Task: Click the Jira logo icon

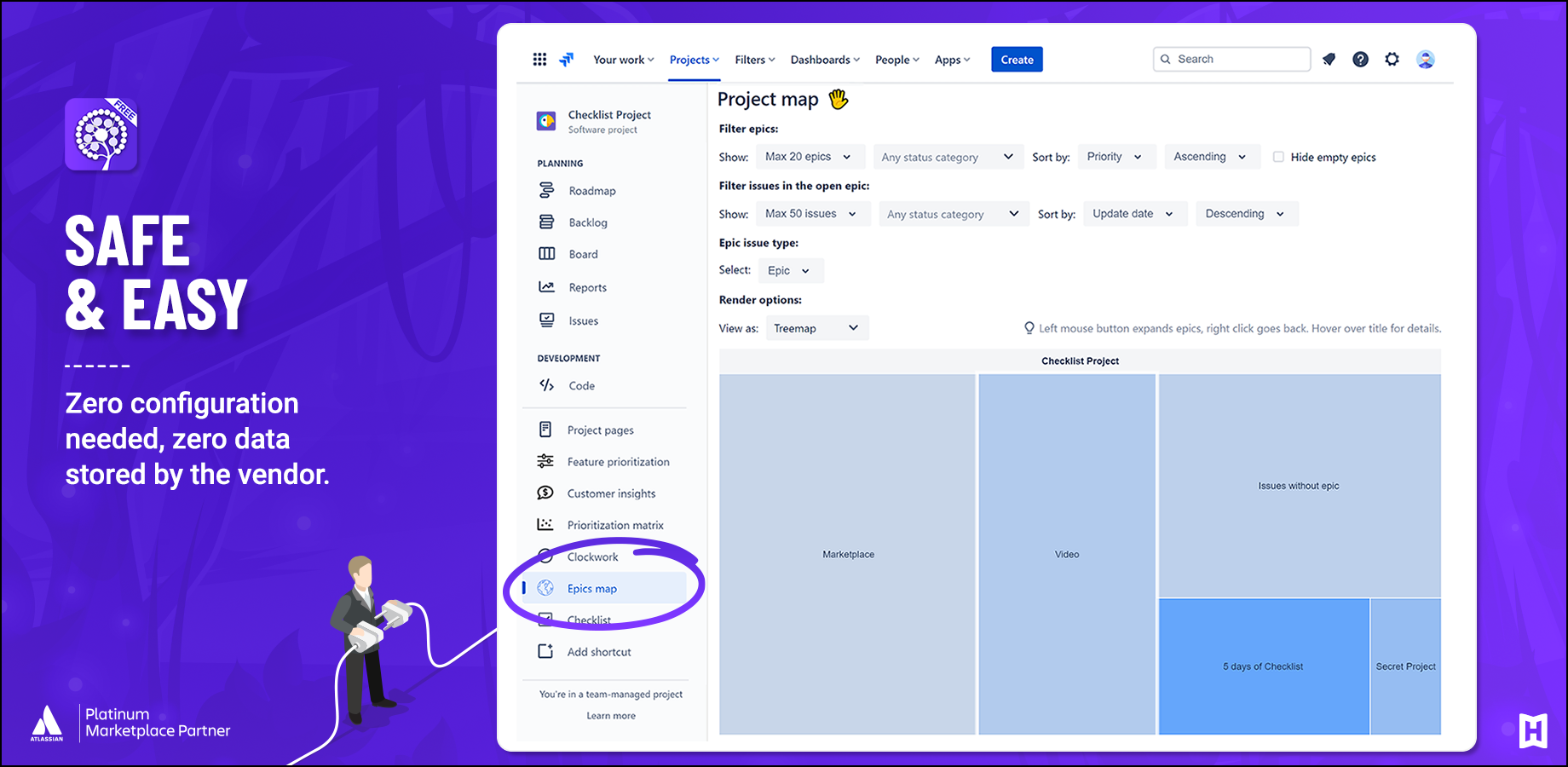Action: pyautogui.click(x=566, y=59)
